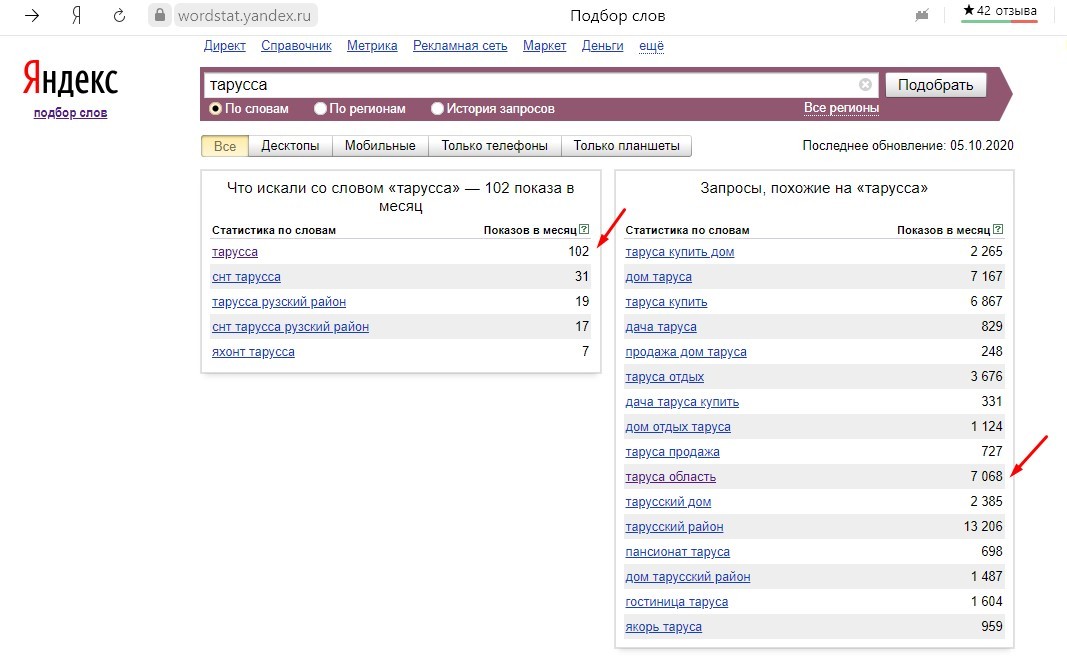Screen dimensions: 1067x672
Task: Switch to the 'Только телефоны' tab
Action: (x=494, y=146)
